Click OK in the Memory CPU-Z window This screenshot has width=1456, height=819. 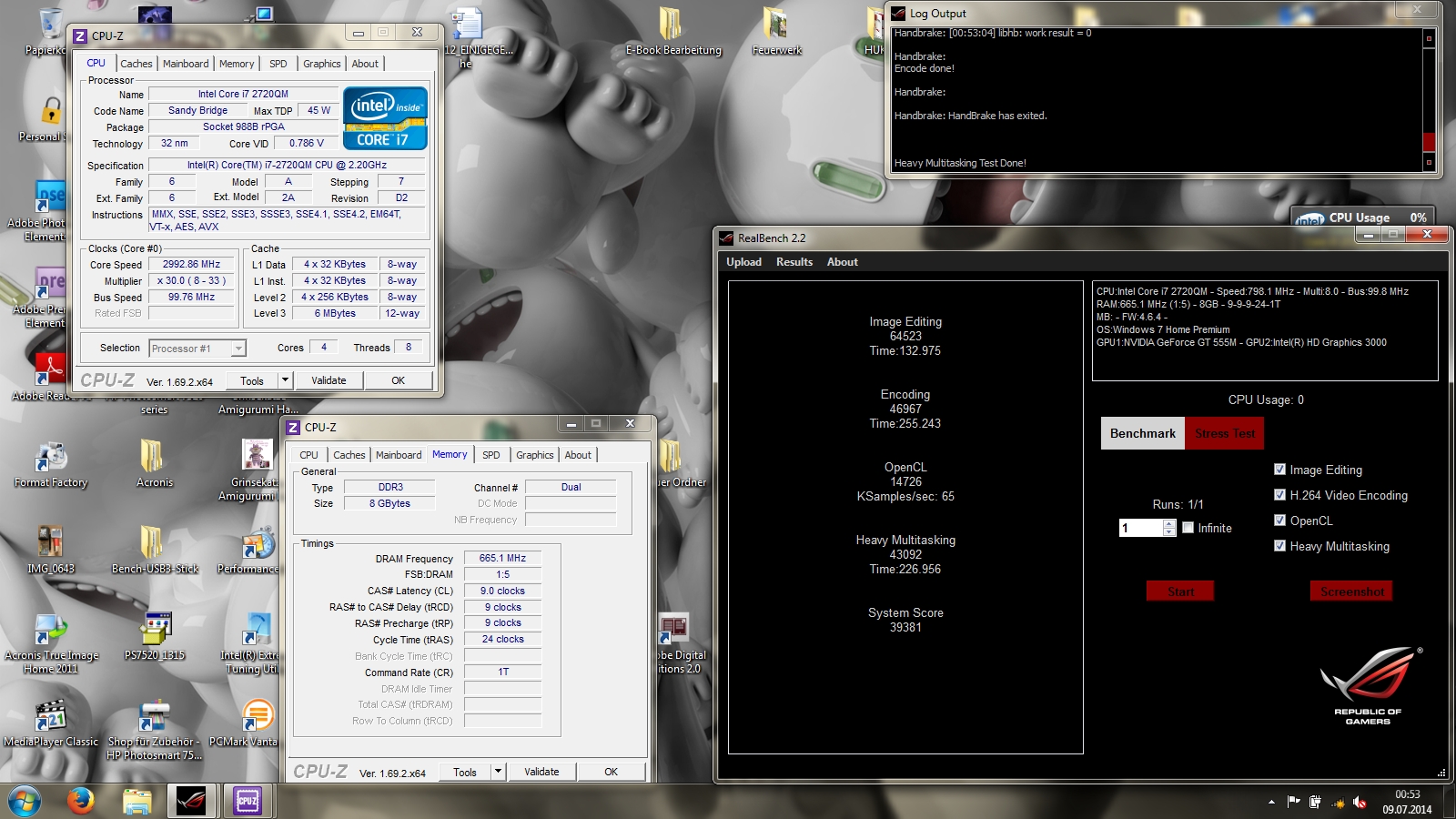pyautogui.click(x=612, y=772)
